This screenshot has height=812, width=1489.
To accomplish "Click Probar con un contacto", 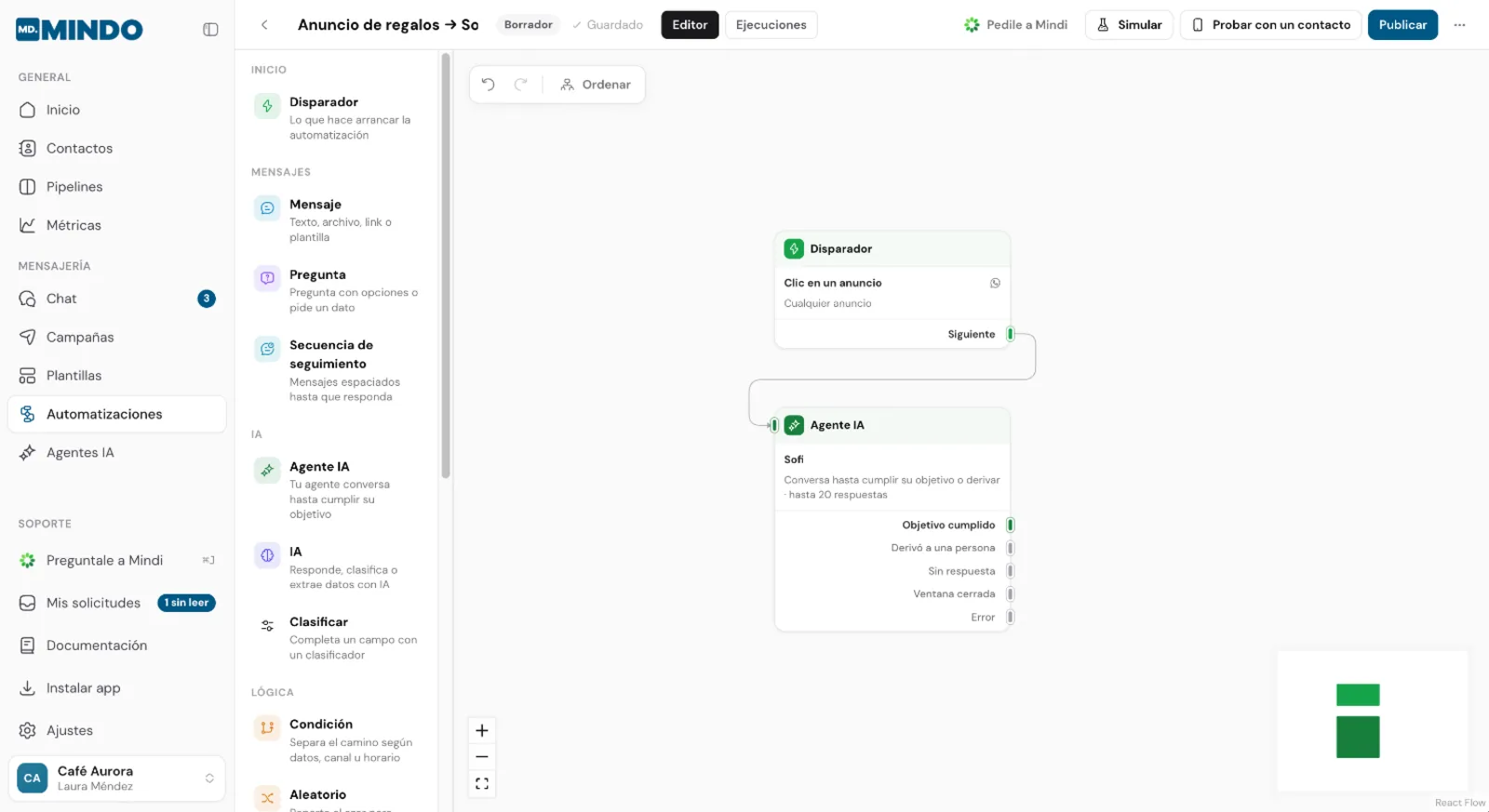I will click(x=1271, y=25).
